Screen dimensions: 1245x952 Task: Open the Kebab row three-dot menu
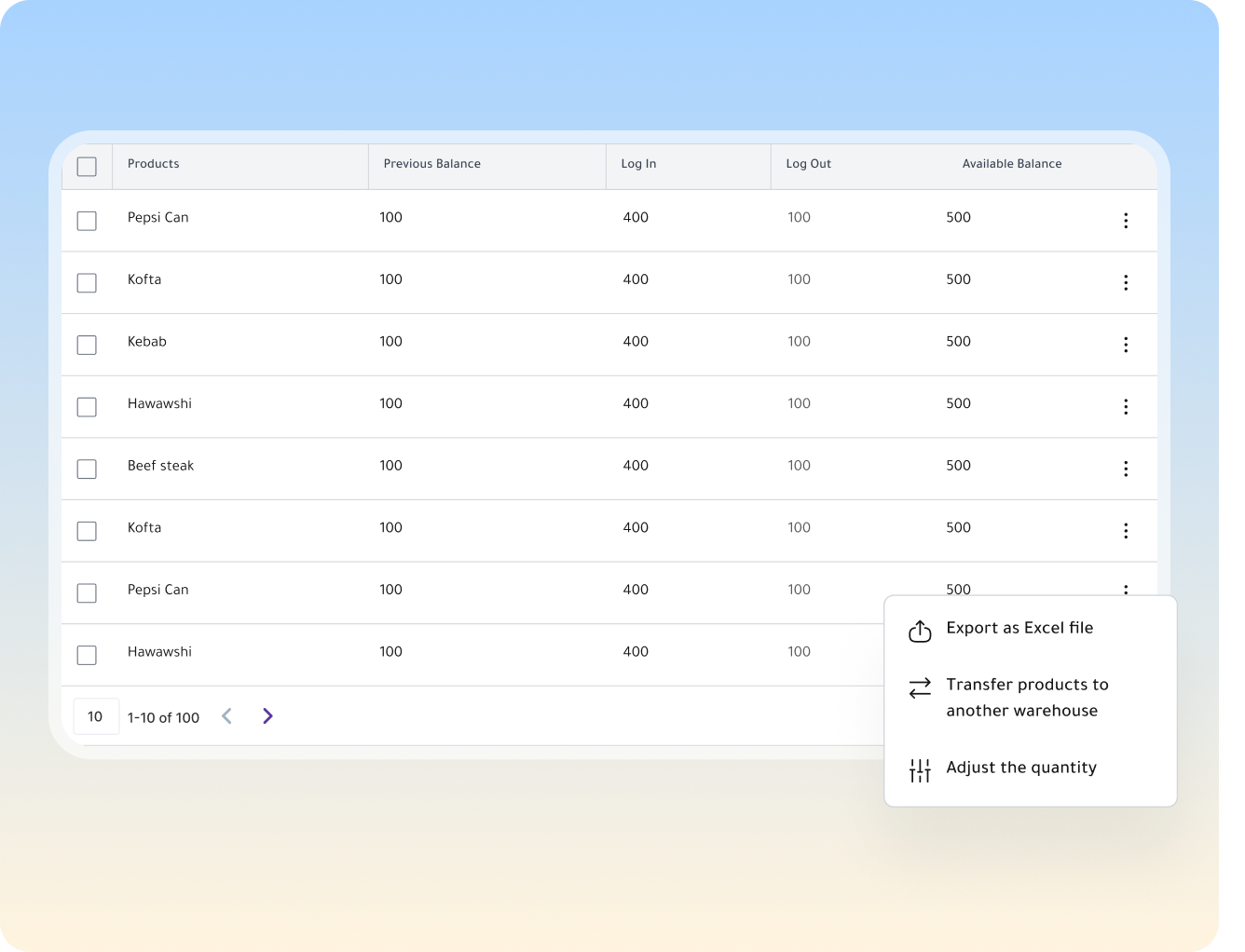pyautogui.click(x=1126, y=345)
